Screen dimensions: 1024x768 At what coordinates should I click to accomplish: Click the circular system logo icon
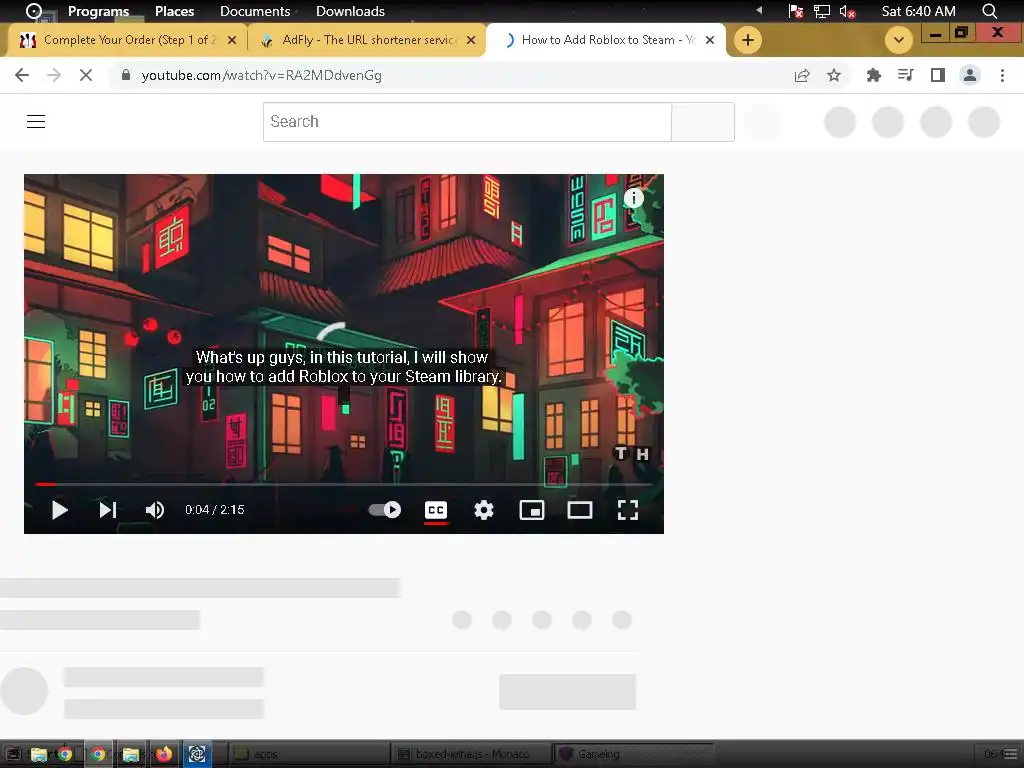tap(33, 11)
